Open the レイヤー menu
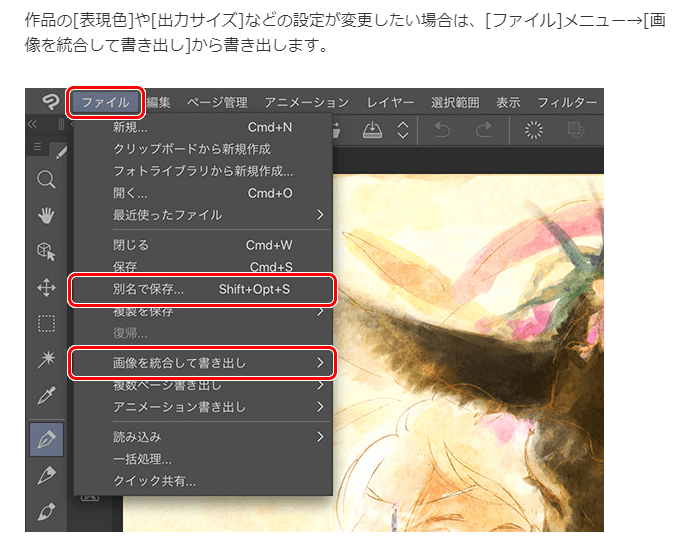The image size is (700, 551). click(x=390, y=102)
